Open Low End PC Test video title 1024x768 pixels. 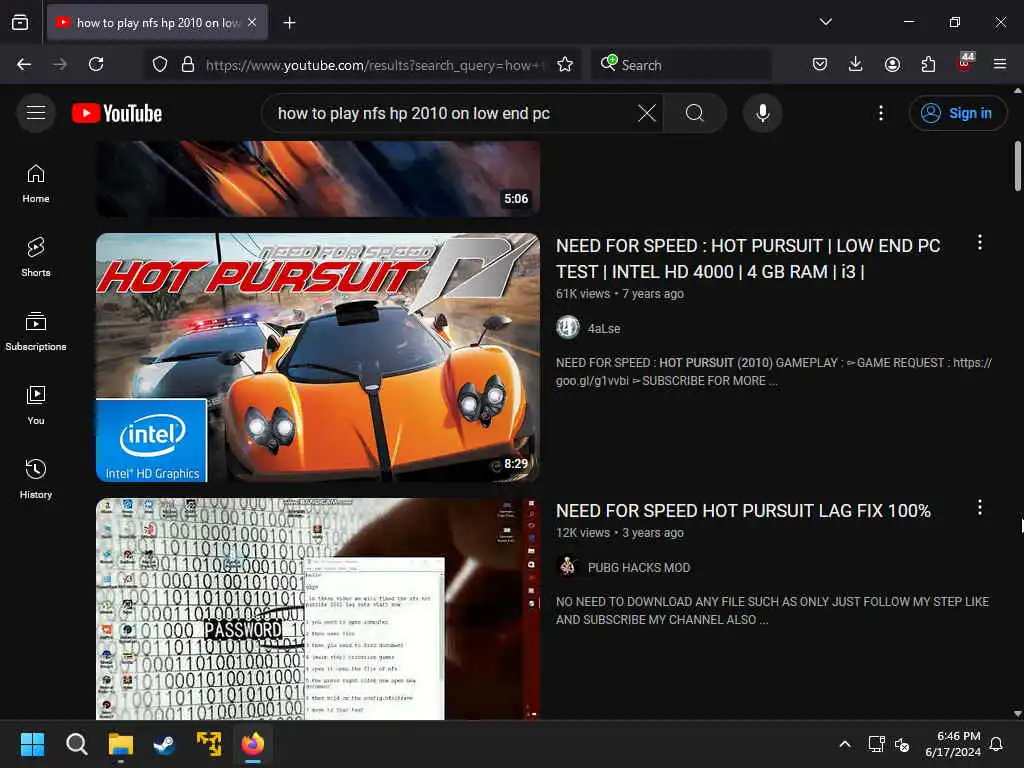click(x=748, y=259)
